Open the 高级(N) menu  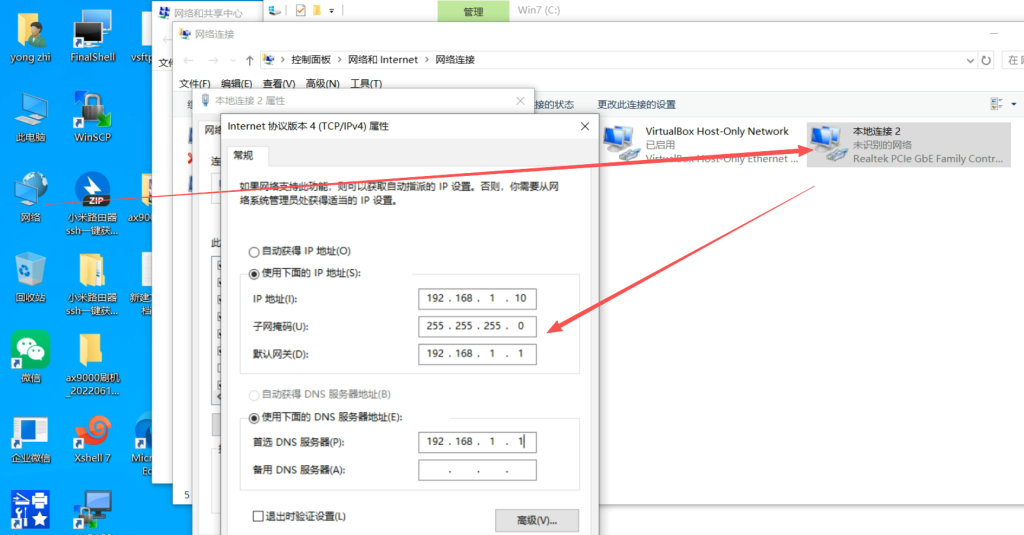tap(323, 84)
